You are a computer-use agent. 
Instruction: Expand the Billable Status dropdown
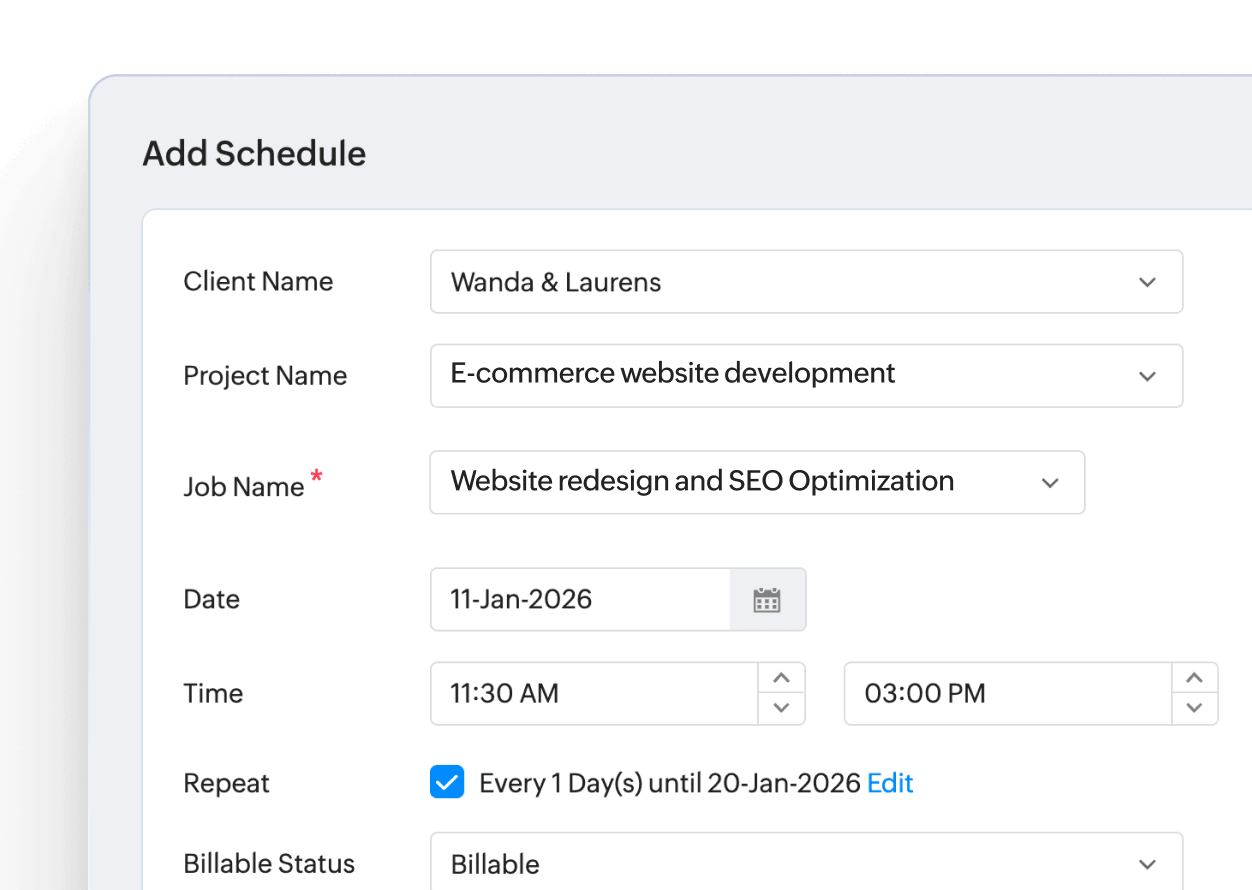(1147, 862)
